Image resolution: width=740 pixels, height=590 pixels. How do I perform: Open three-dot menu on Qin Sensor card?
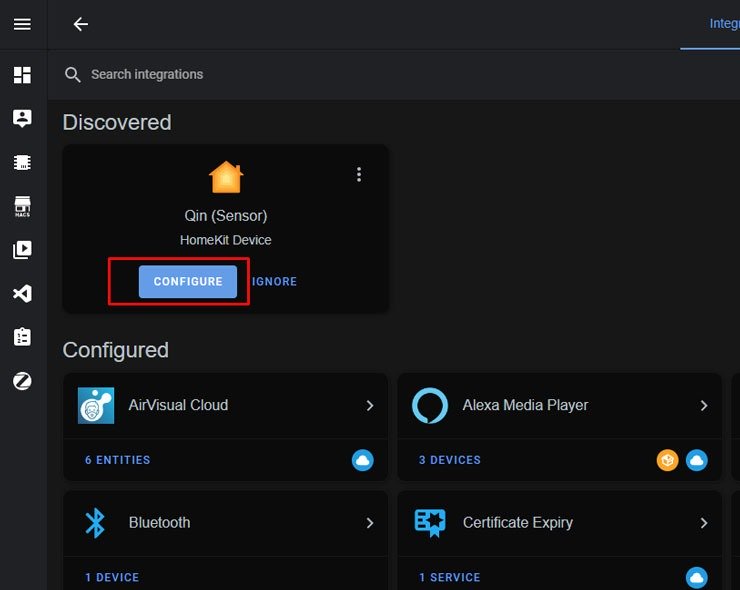click(359, 174)
